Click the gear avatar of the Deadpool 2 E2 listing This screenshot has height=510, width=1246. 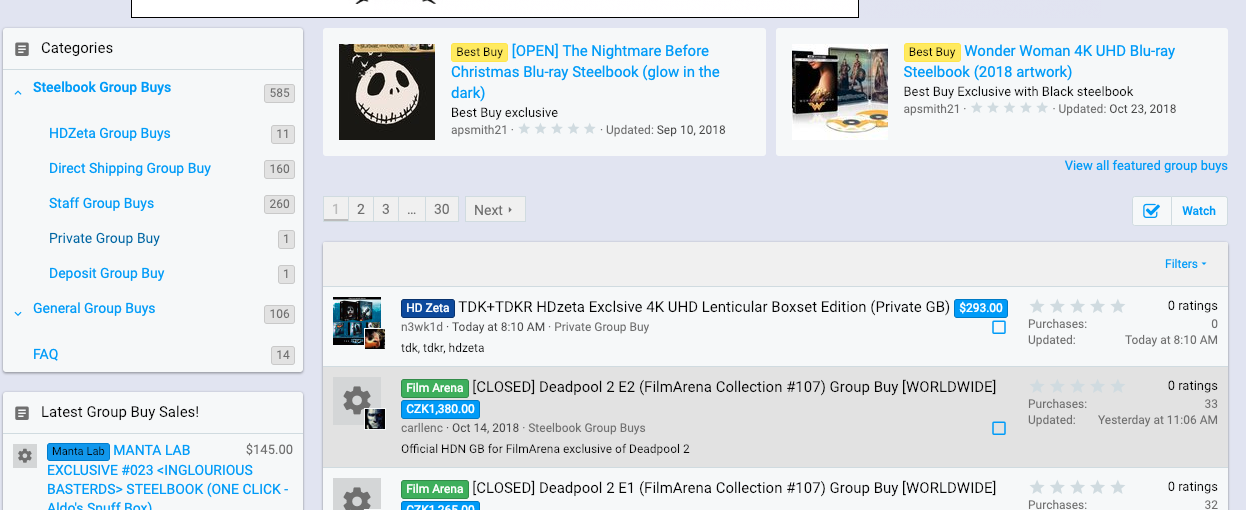(x=357, y=401)
